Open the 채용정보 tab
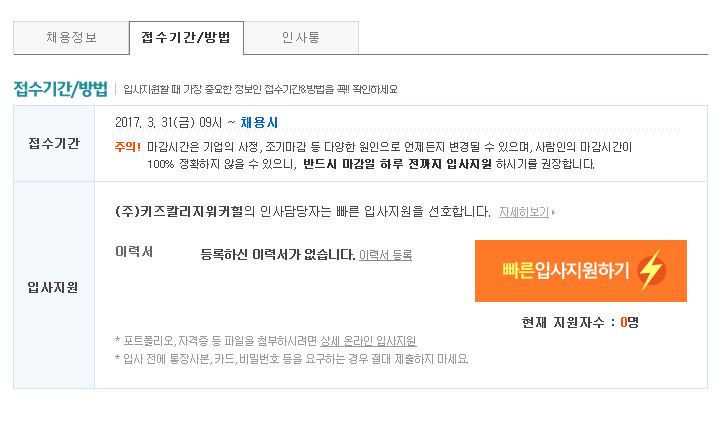The image size is (727, 422). (71, 38)
